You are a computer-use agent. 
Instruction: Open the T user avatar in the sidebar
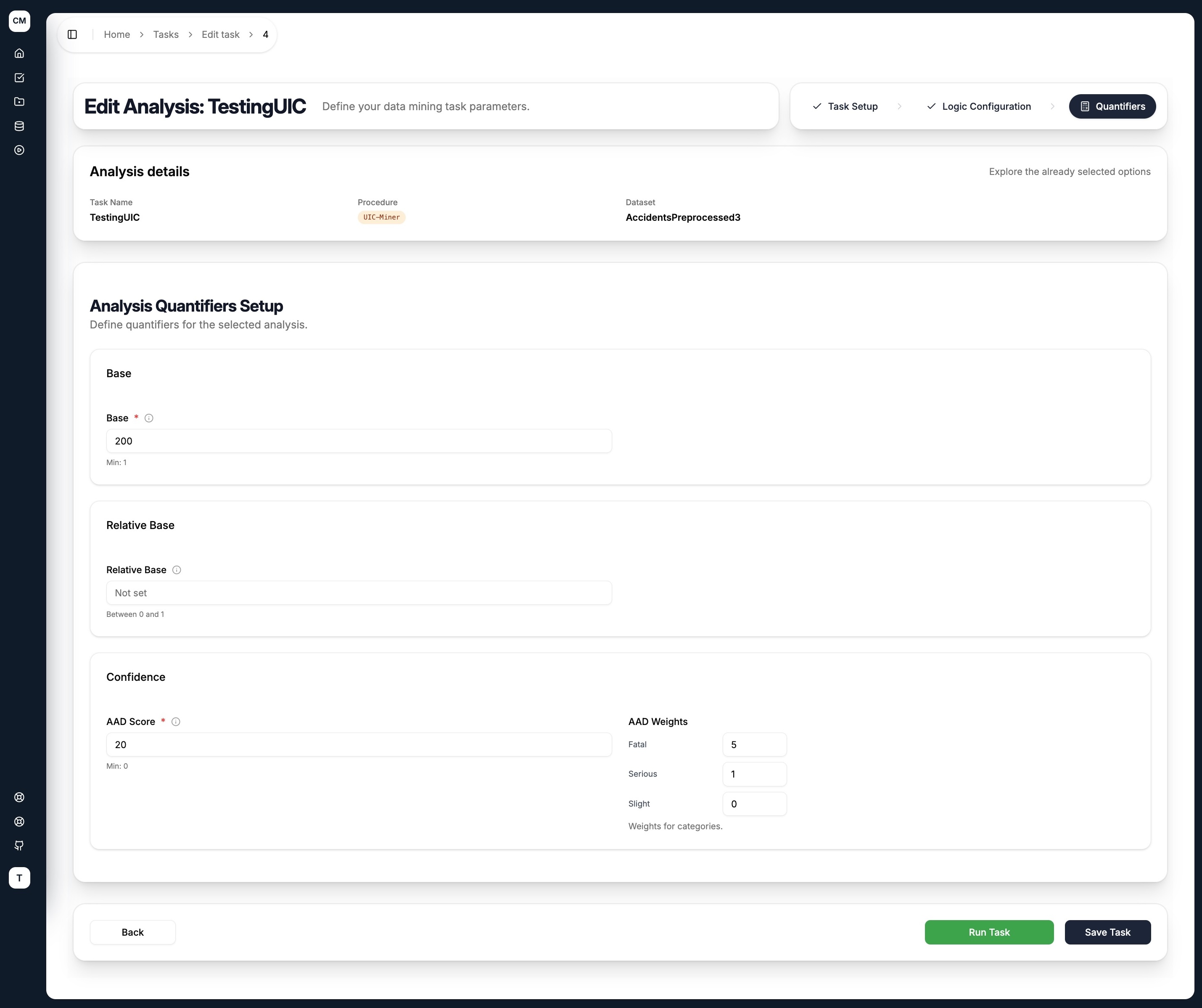(19, 878)
